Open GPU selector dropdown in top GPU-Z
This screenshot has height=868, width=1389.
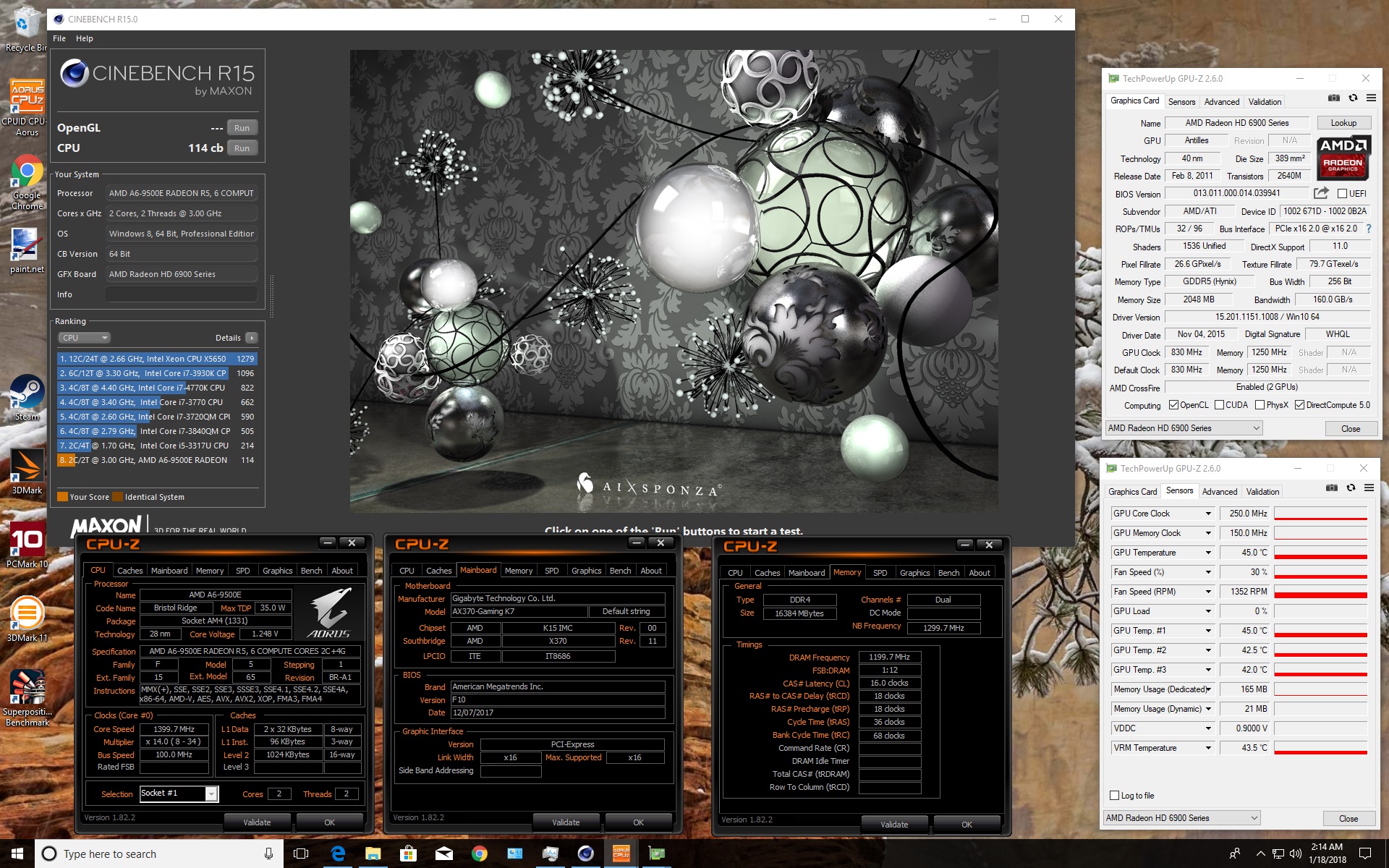pyautogui.click(x=1184, y=428)
